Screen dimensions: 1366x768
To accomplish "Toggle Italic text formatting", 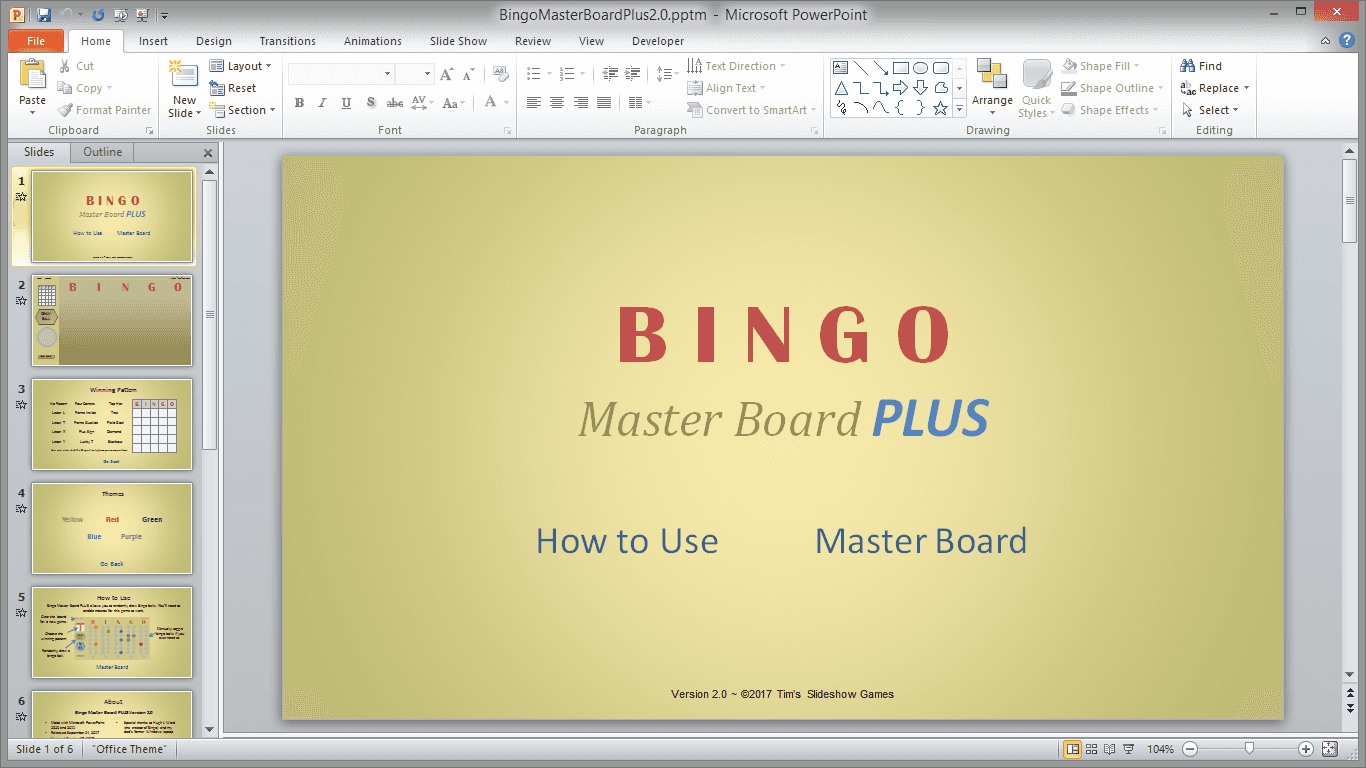I will (x=322, y=103).
